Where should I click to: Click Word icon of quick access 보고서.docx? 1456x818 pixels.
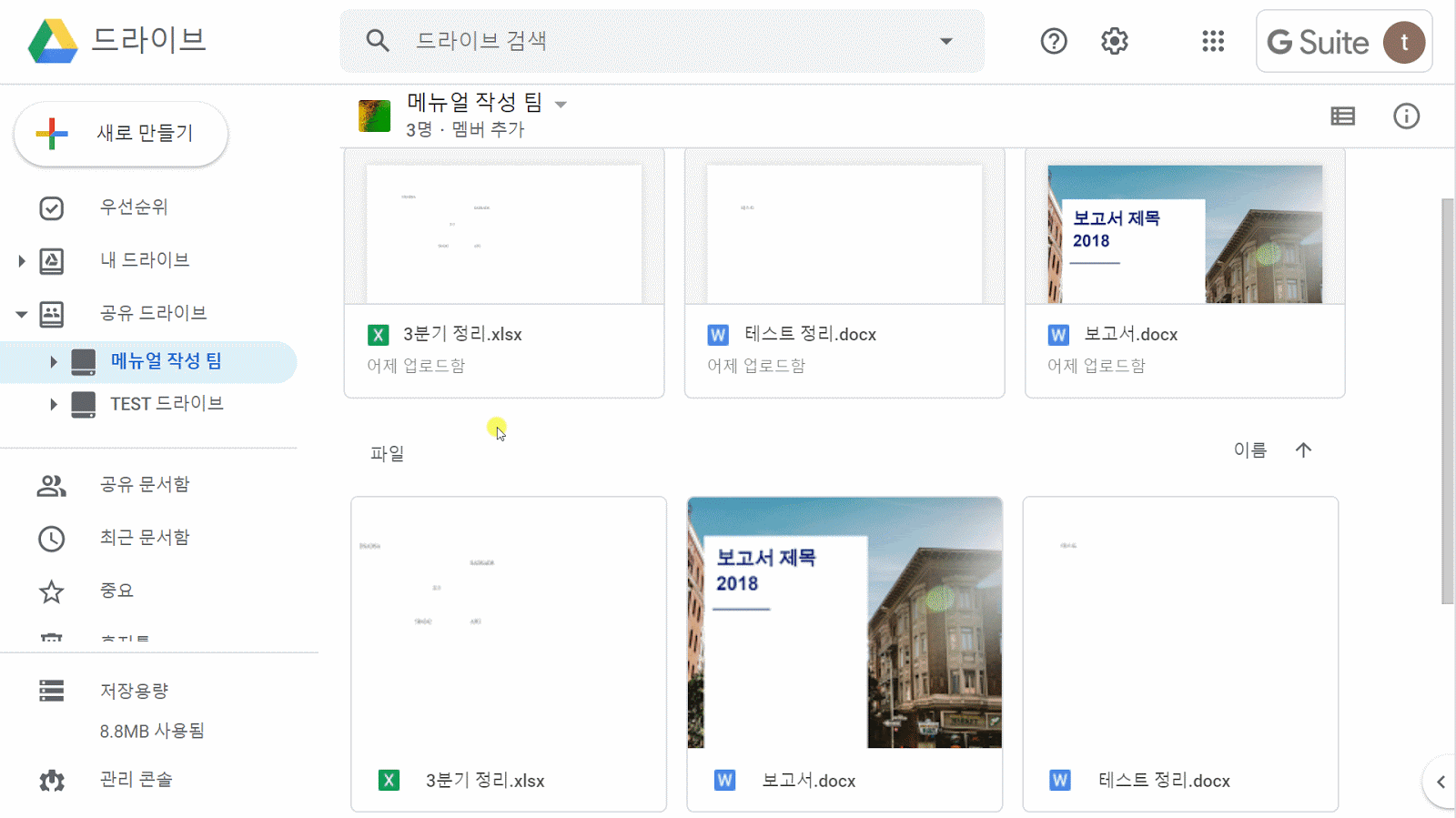tap(1058, 335)
